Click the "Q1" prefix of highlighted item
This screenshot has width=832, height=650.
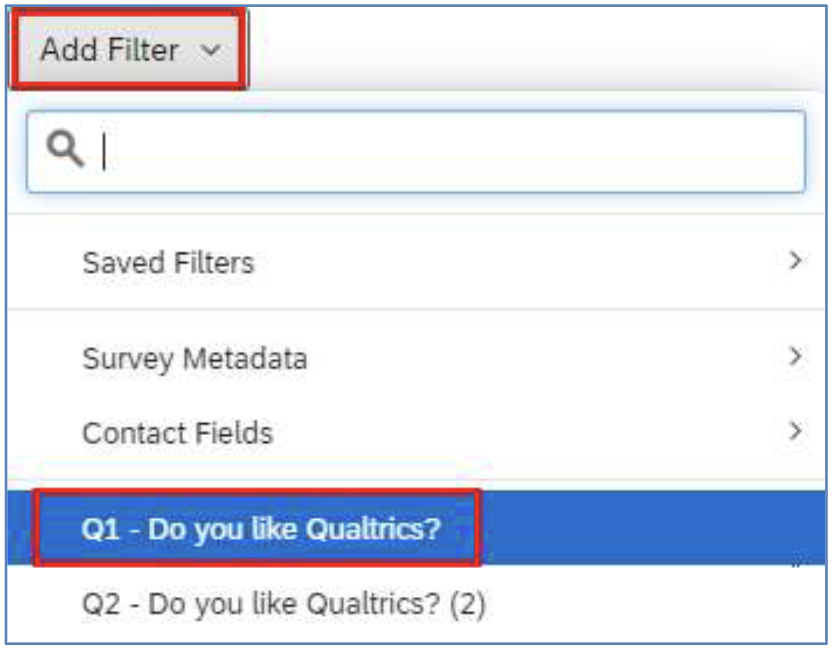[100, 529]
